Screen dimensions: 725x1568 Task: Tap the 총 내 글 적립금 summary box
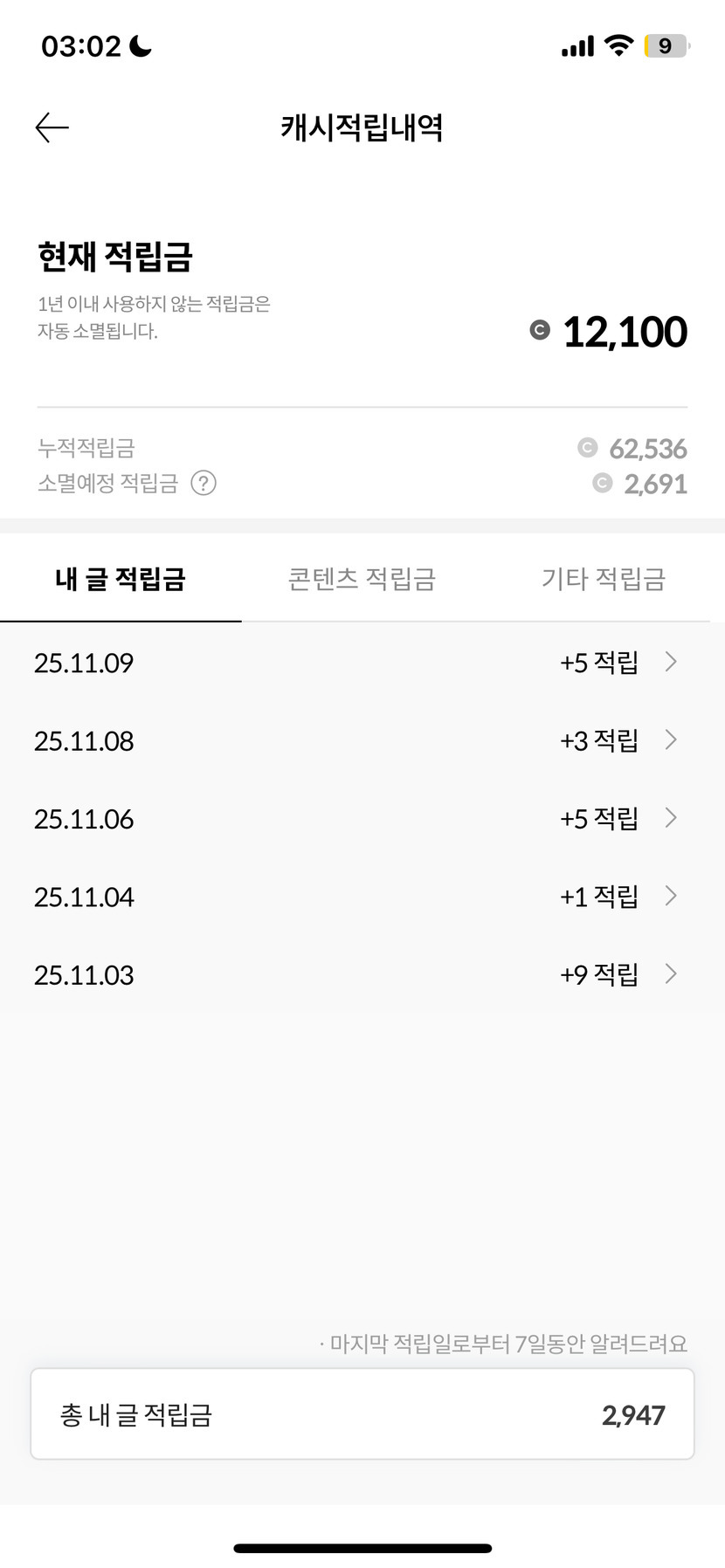pyautogui.click(x=362, y=1414)
